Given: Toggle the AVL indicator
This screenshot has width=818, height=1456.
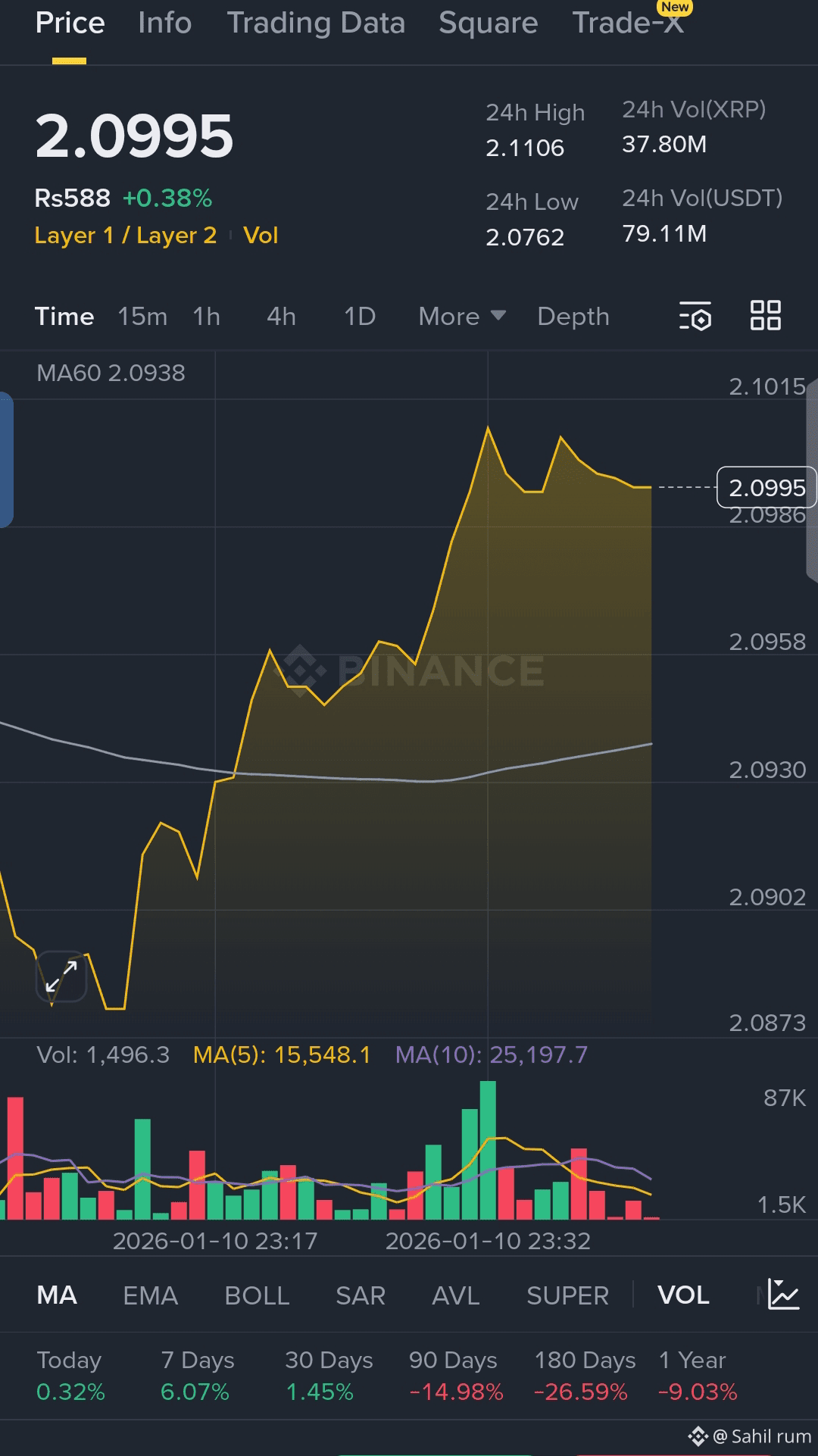Looking at the screenshot, I should coord(456,1295).
